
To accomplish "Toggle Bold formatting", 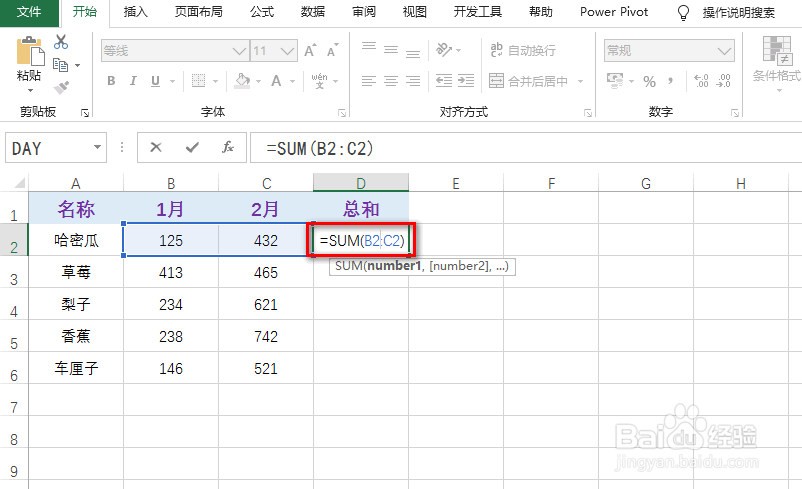I will pyautogui.click(x=111, y=81).
